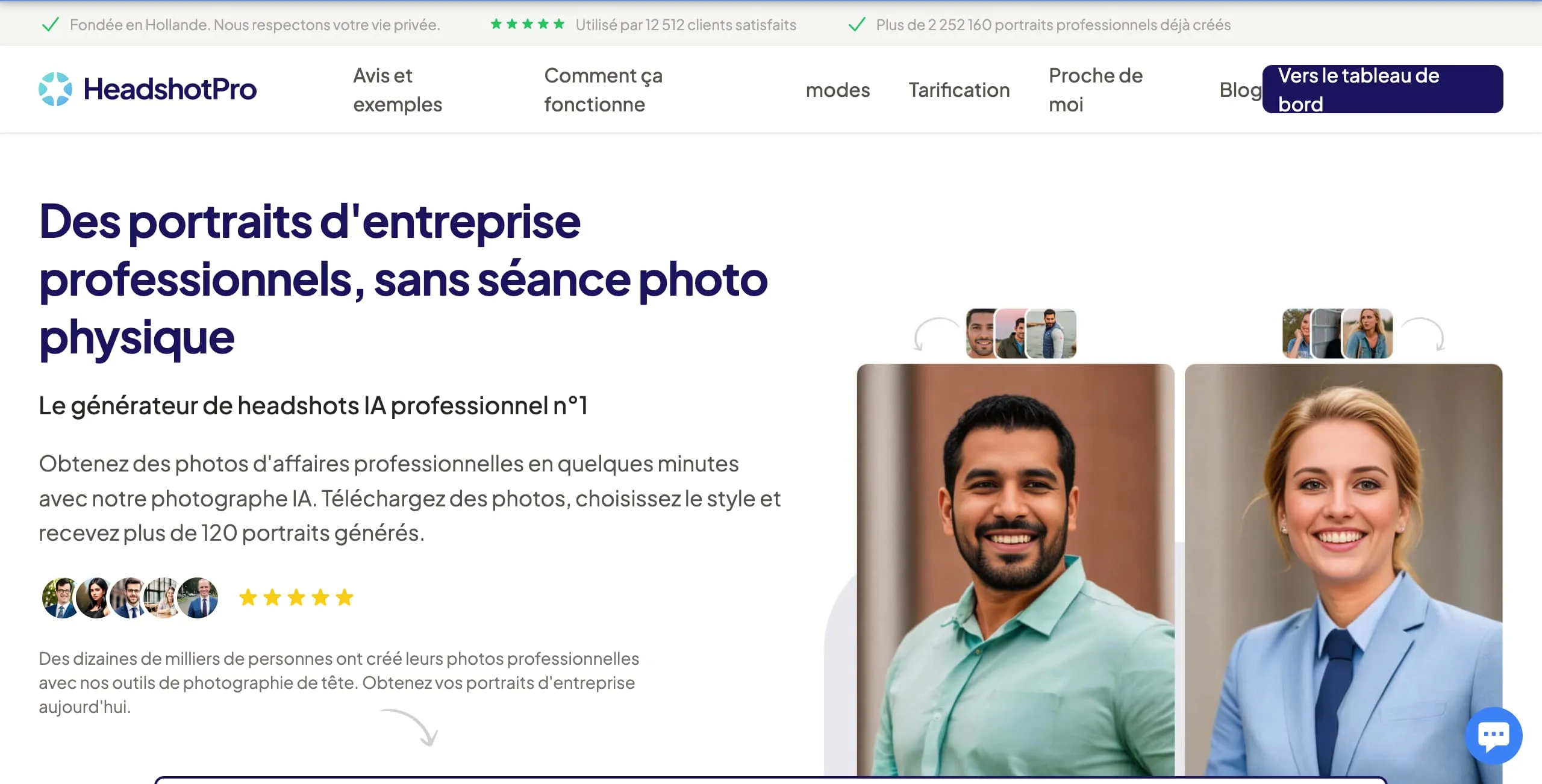Click the five green stars rating
The width and height of the screenshot is (1542, 784).
(527, 23)
